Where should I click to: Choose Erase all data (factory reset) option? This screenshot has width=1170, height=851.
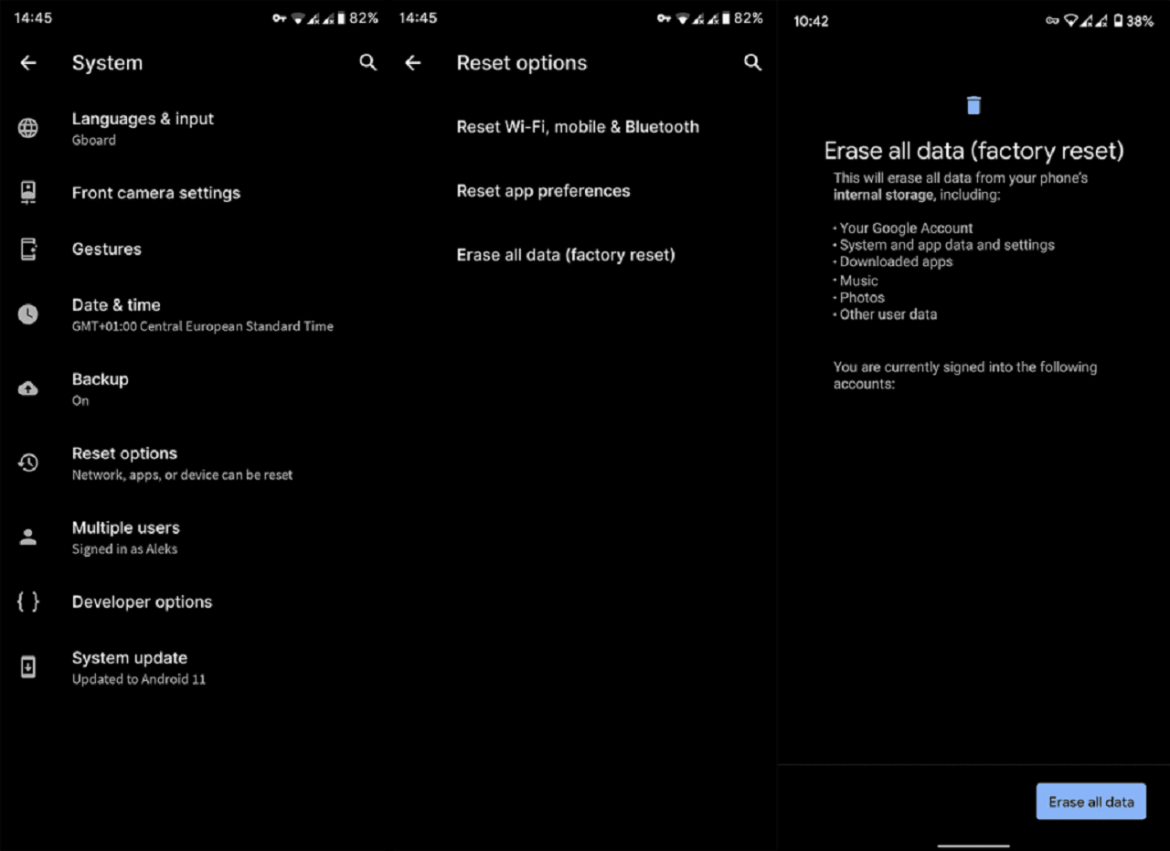click(565, 255)
